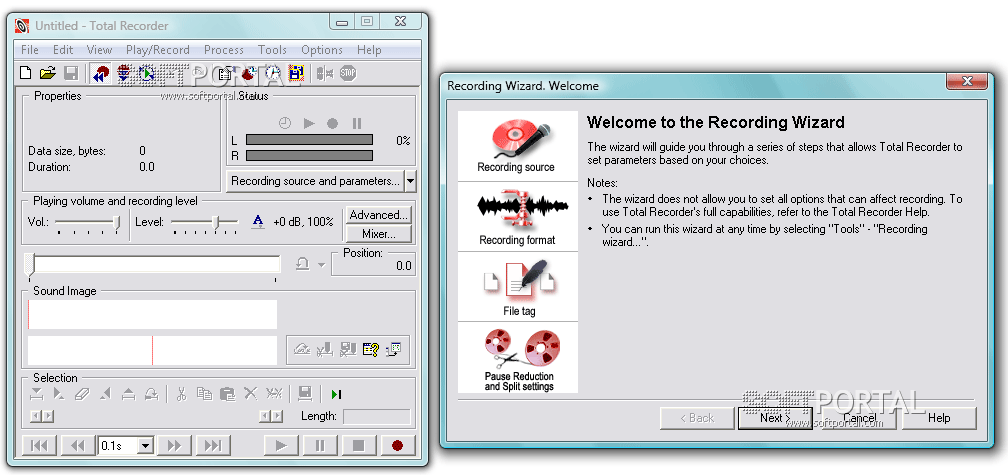Click the STOP sign toolbar icon
Image resolution: width=1008 pixels, height=475 pixels.
coord(348,73)
